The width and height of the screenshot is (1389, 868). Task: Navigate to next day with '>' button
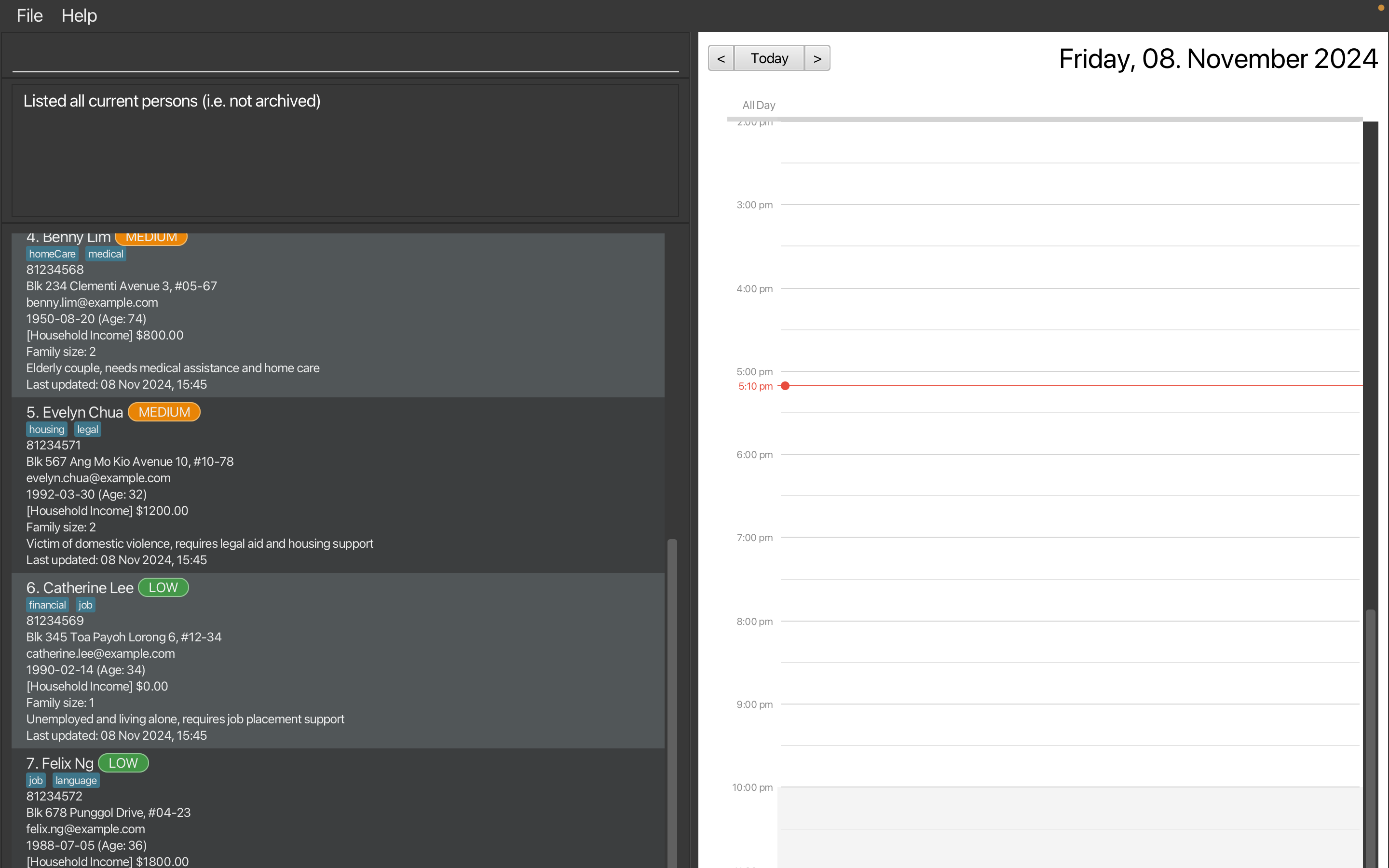tap(817, 57)
